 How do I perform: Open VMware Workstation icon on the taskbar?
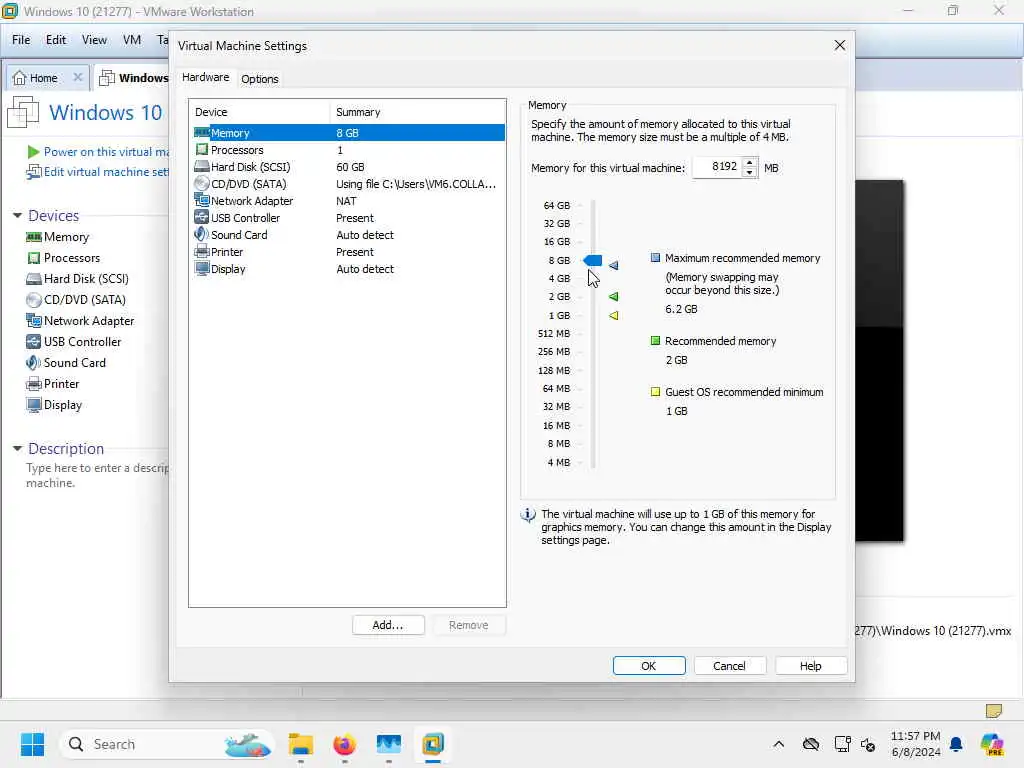pyautogui.click(x=432, y=744)
